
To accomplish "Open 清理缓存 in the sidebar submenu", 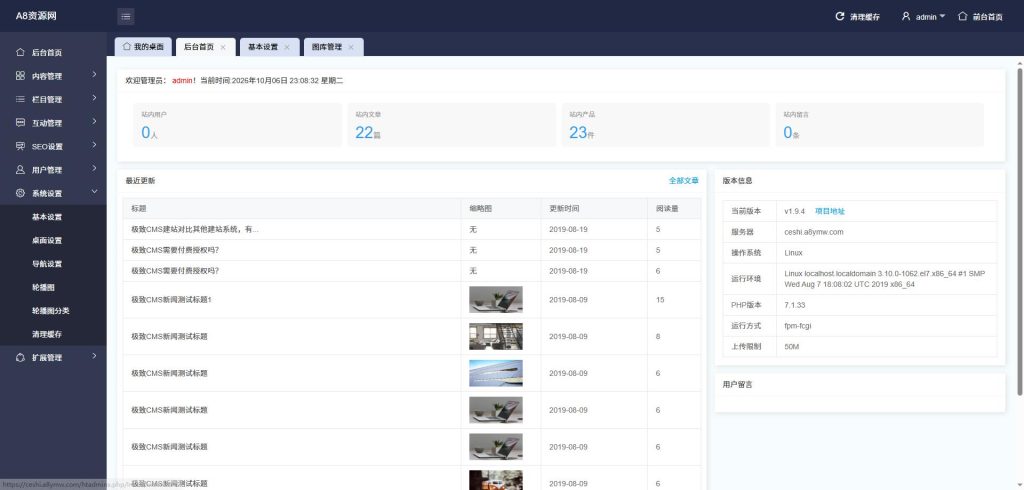I will (x=47, y=335).
